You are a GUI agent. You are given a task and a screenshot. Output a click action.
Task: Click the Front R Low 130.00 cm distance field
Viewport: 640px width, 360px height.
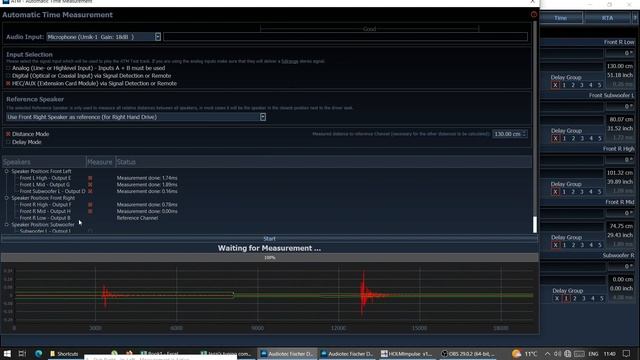pos(620,66)
